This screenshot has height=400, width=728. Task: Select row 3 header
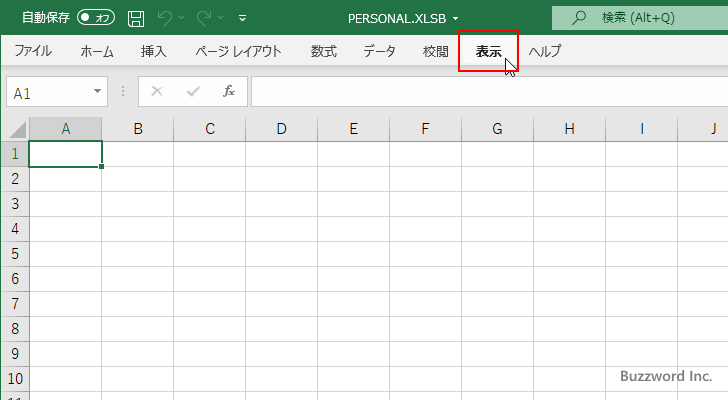15,204
